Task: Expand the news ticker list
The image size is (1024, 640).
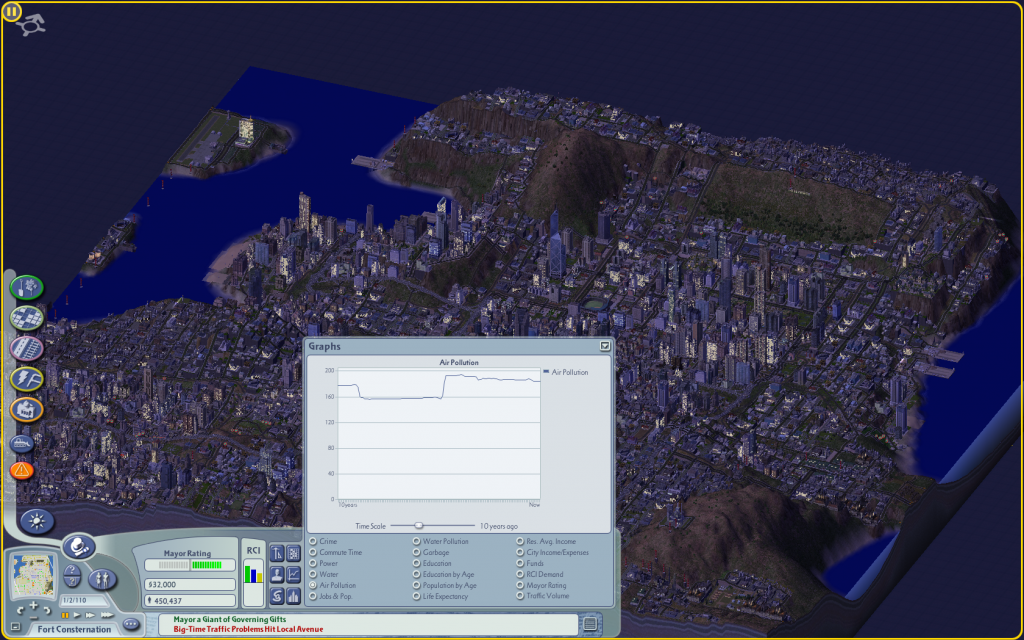Action: point(590,624)
